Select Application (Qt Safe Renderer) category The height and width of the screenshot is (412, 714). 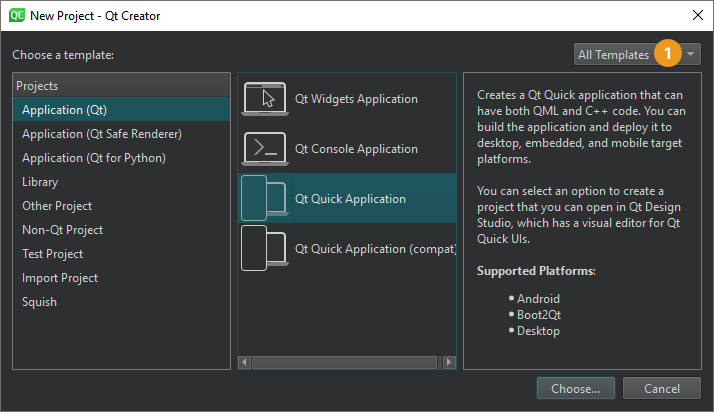101,134
